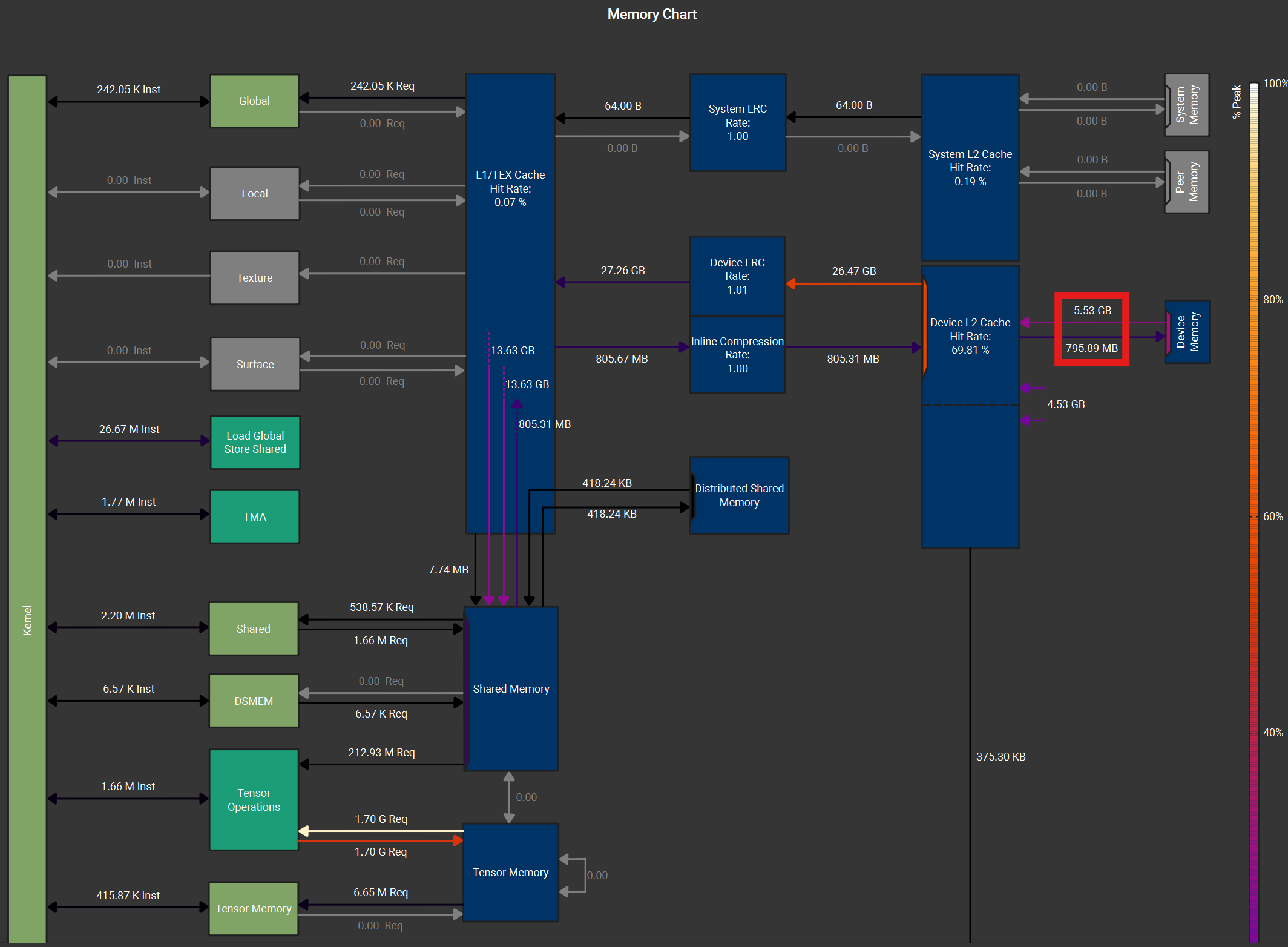The height and width of the screenshot is (947, 1288).
Task: Click the Peer Memory node
Action: point(1186,182)
